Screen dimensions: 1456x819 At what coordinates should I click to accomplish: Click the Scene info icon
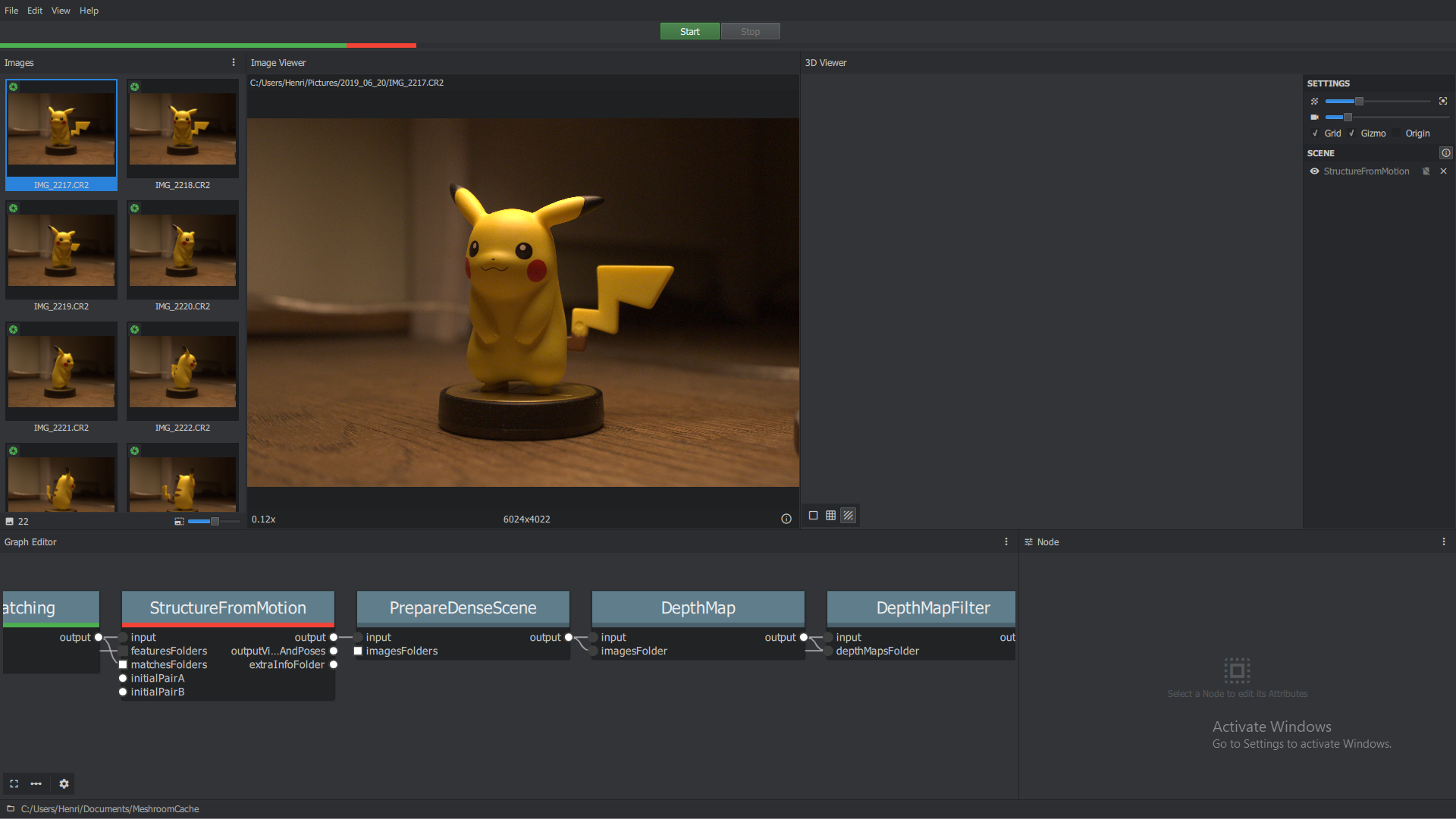point(1445,153)
